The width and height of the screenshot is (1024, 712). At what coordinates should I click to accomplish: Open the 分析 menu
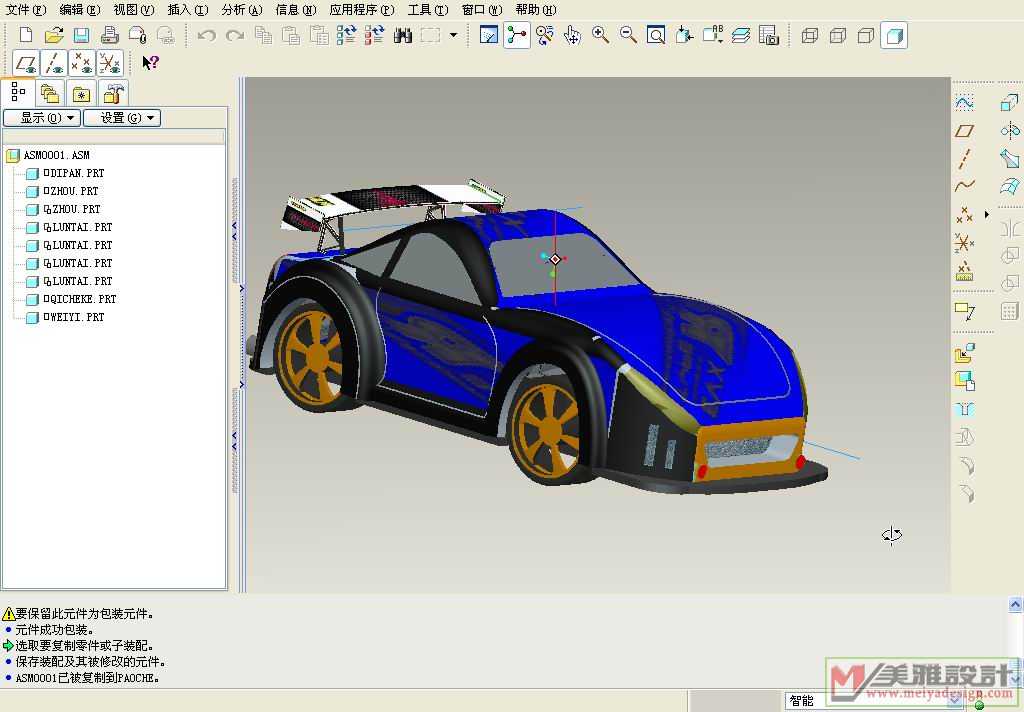tap(241, 10)
